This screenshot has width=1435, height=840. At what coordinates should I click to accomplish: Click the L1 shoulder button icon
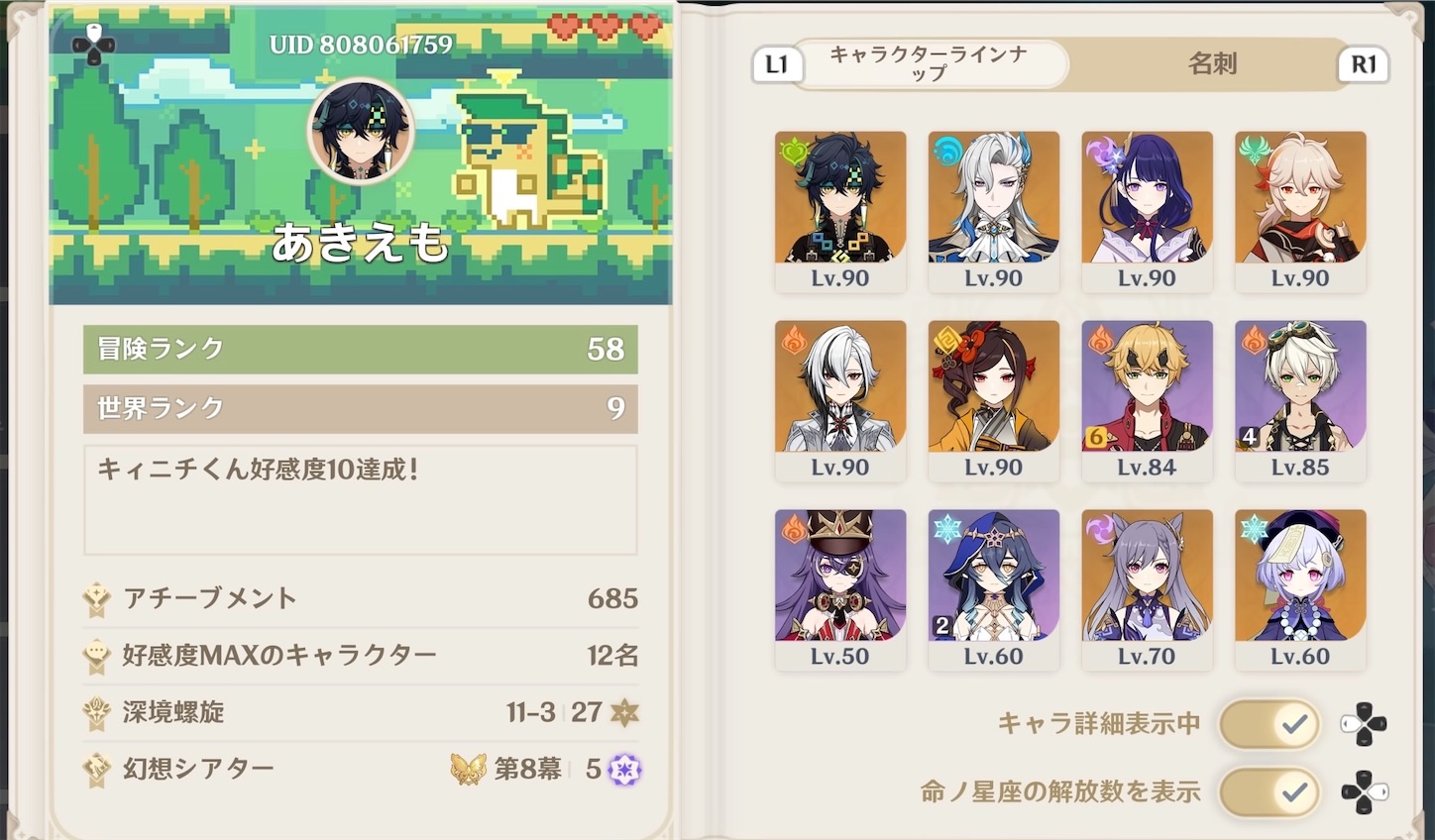[x=777, y=64]
